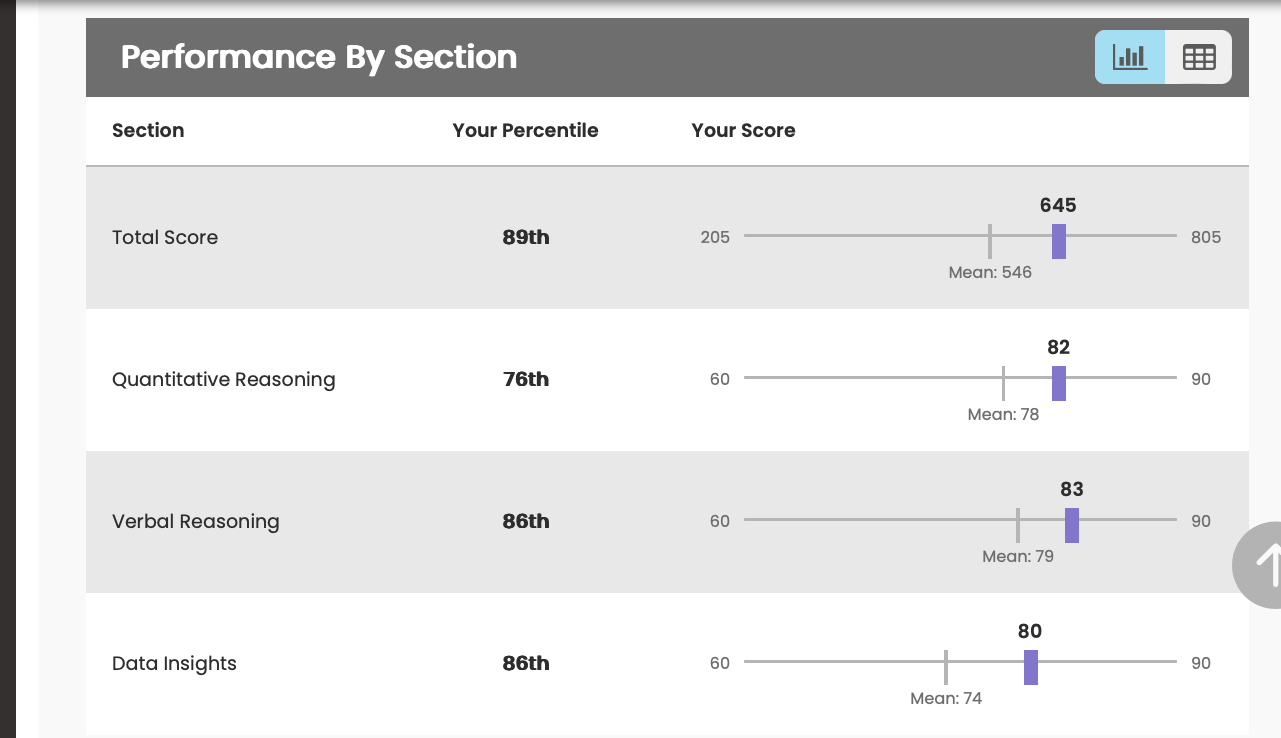This screenshot has height=738, width=1281.
Task: Click the Total Score mean tick mark
Action: click(989, 241)
